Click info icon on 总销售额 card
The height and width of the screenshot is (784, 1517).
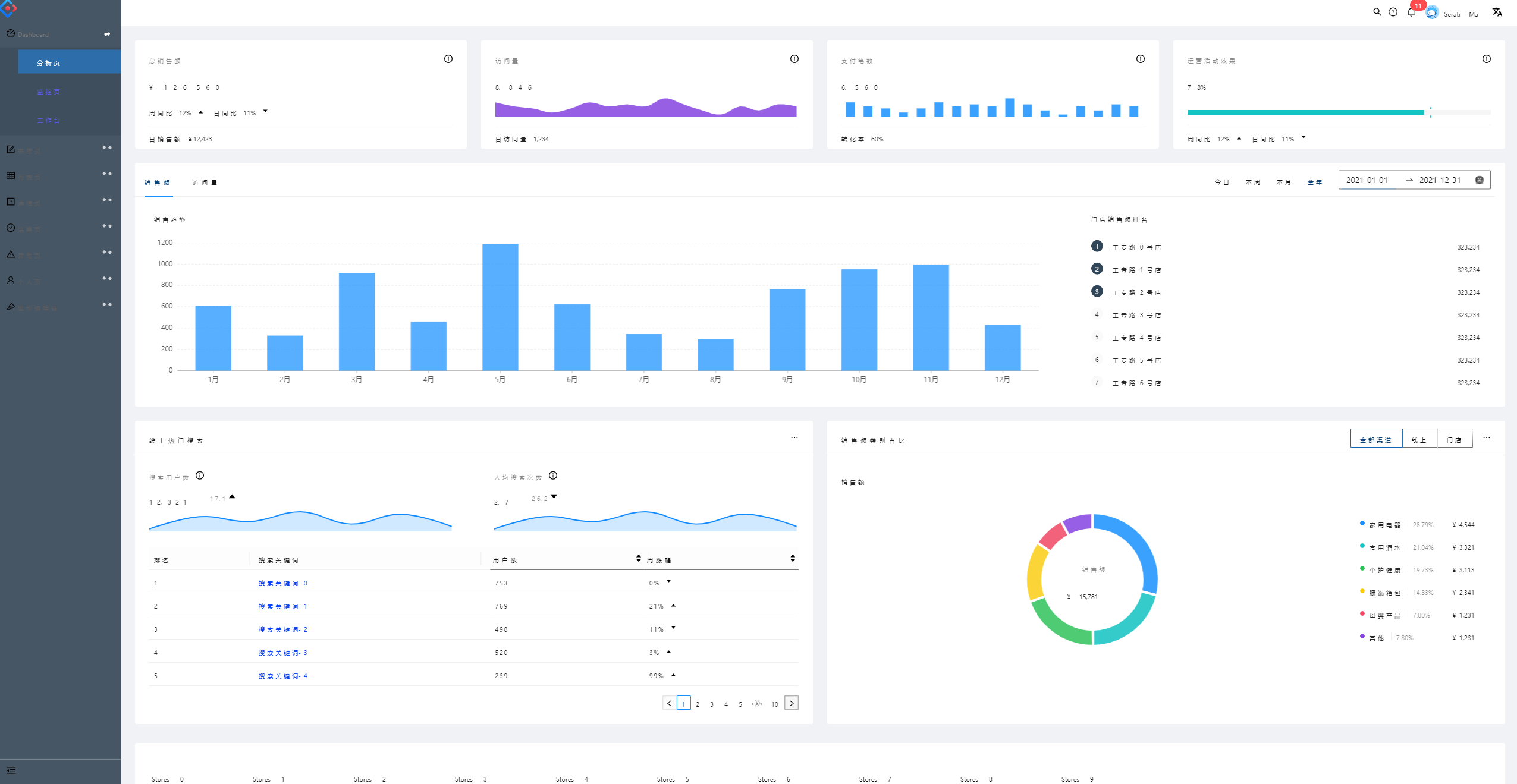448,59
